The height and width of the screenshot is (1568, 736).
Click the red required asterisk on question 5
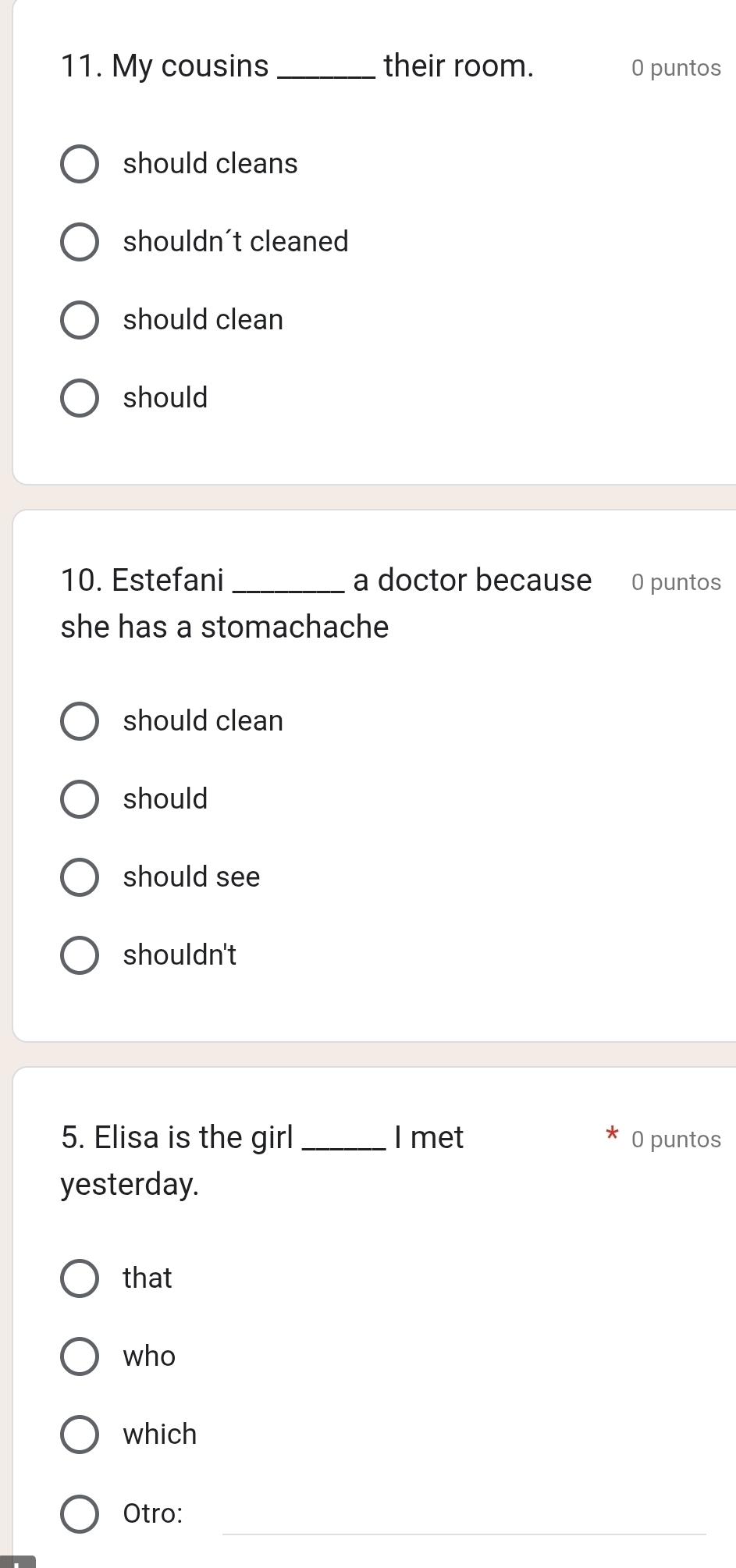613,1134
